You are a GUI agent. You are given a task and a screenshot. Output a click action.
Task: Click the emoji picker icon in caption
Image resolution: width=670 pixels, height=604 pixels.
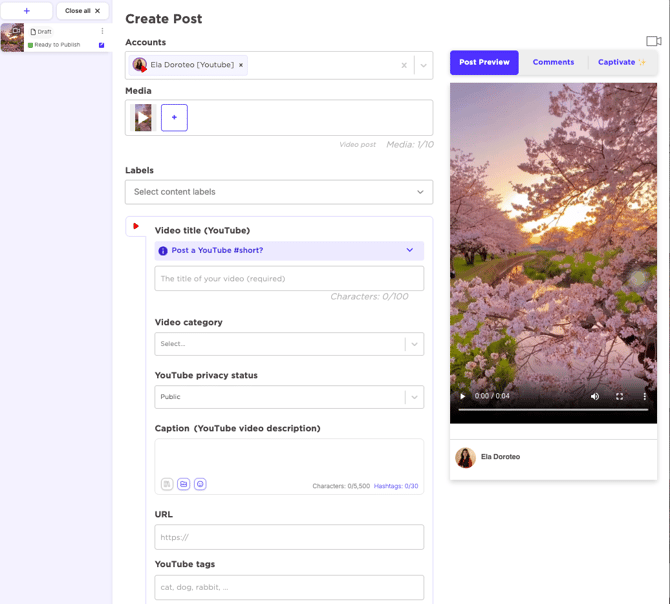click(x=200, y=484)
